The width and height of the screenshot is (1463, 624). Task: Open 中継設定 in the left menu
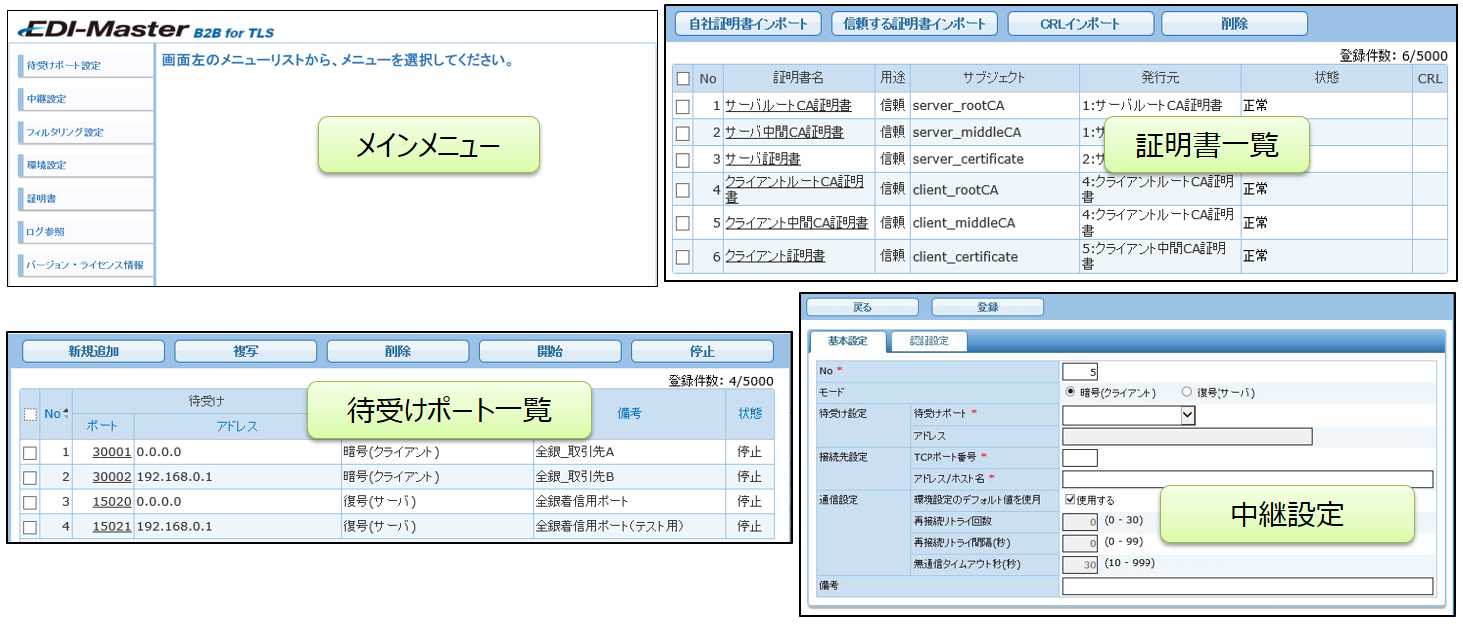[47, 99]
